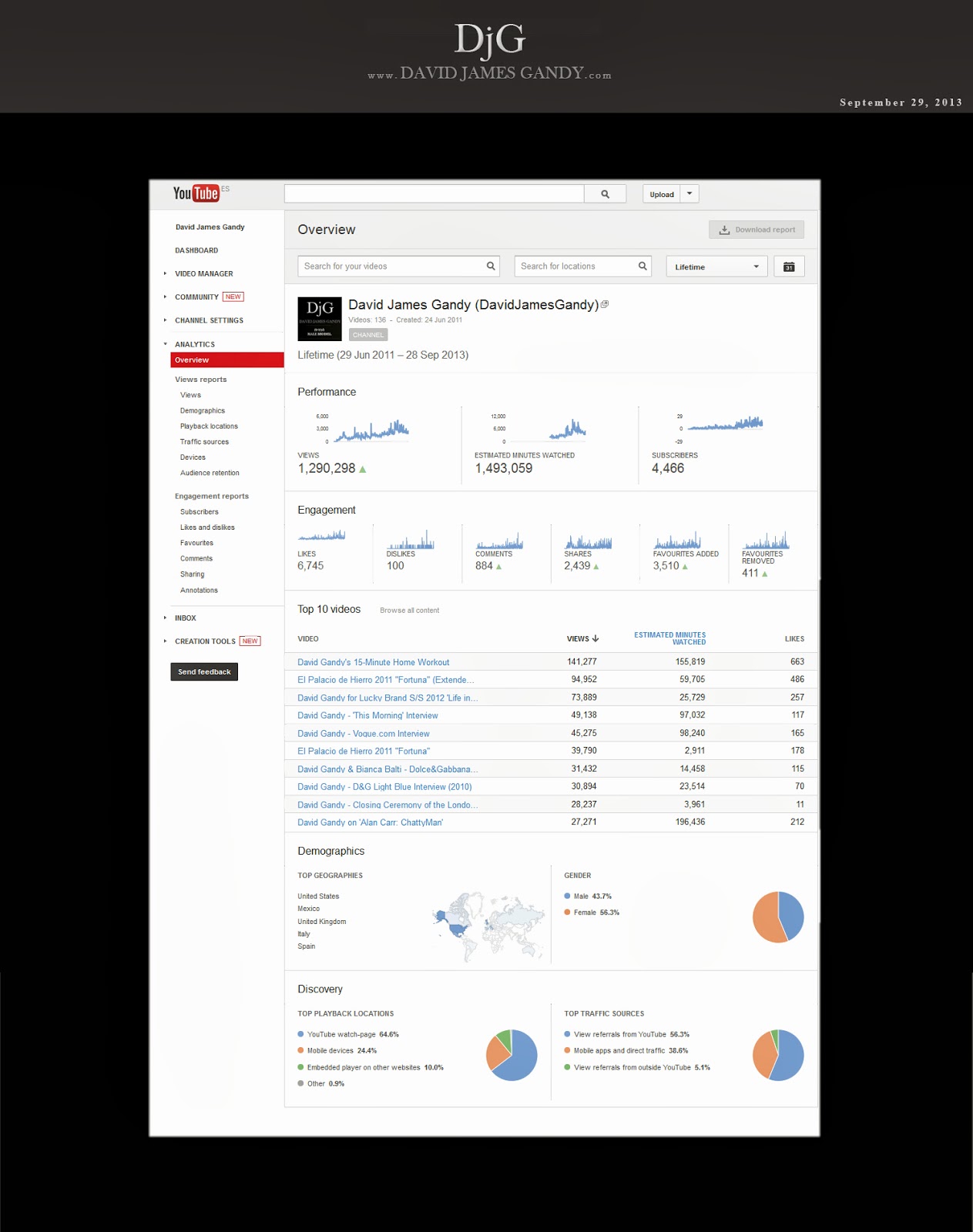Click the search magnifier button in top bar
Image resolution: width=973 pixels, height=1232 pixels.
(x=605, y=194)
